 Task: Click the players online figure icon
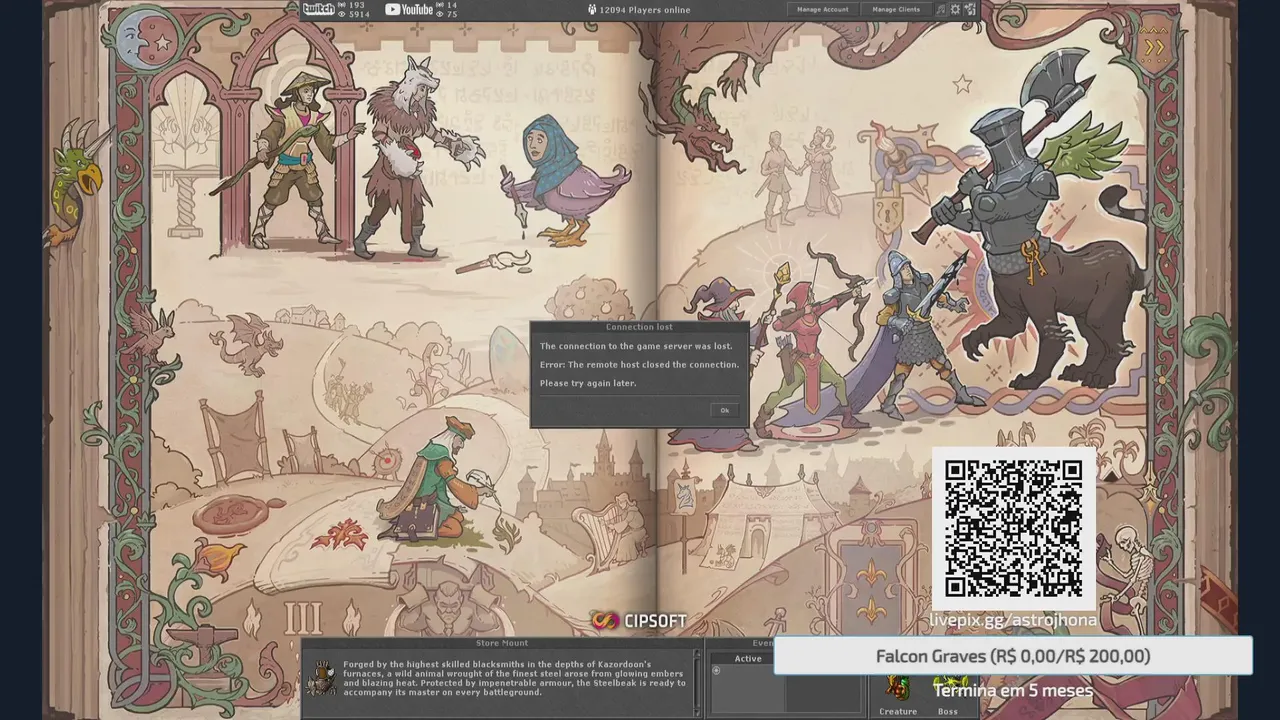(x=592, y=10)
